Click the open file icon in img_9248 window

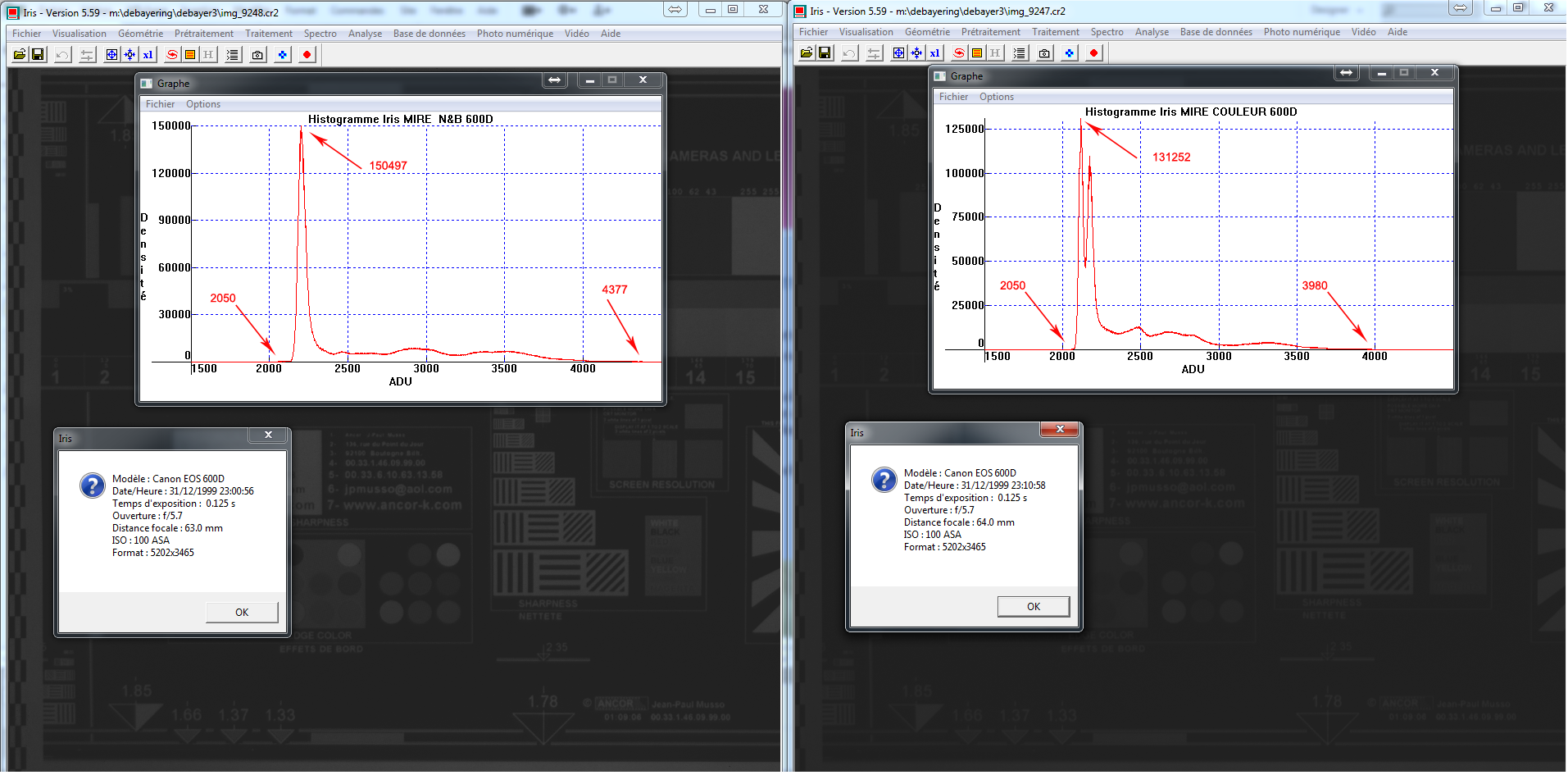[20, 55]
